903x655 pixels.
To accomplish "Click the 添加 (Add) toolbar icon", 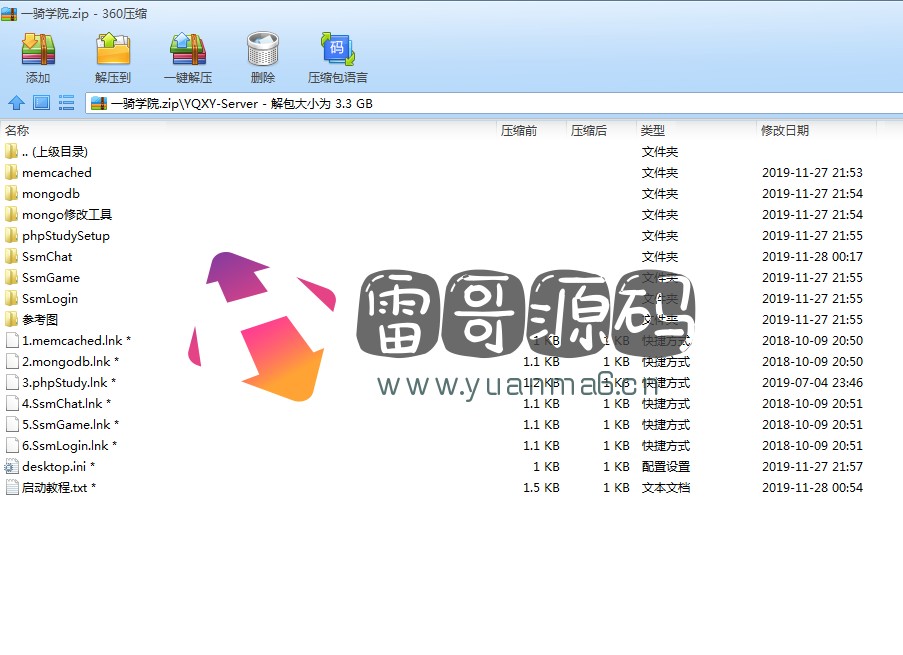I will tap(38, 56).
